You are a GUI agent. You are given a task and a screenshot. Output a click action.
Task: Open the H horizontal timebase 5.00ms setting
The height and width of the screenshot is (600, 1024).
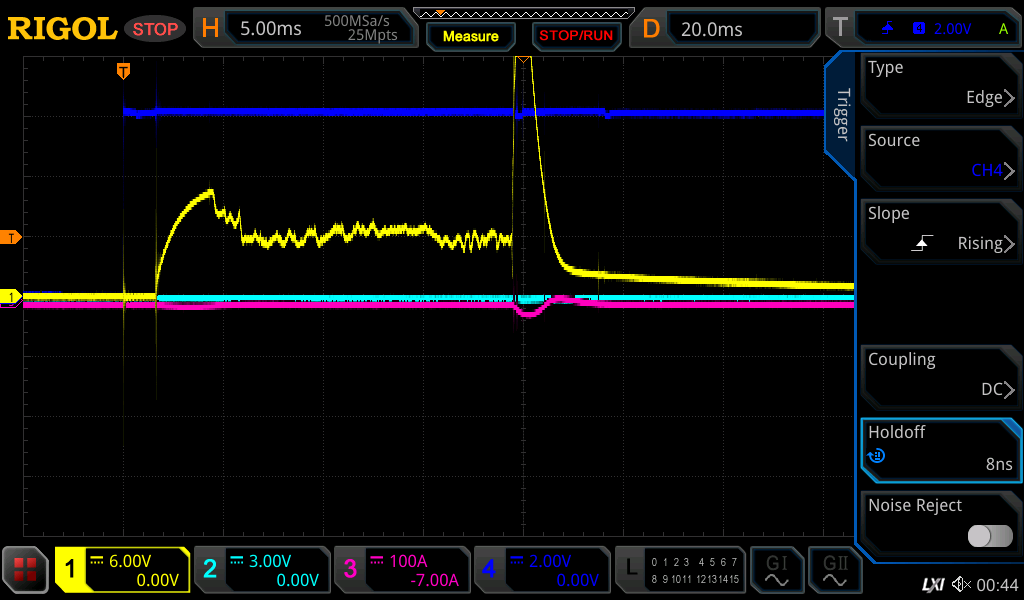305,29
